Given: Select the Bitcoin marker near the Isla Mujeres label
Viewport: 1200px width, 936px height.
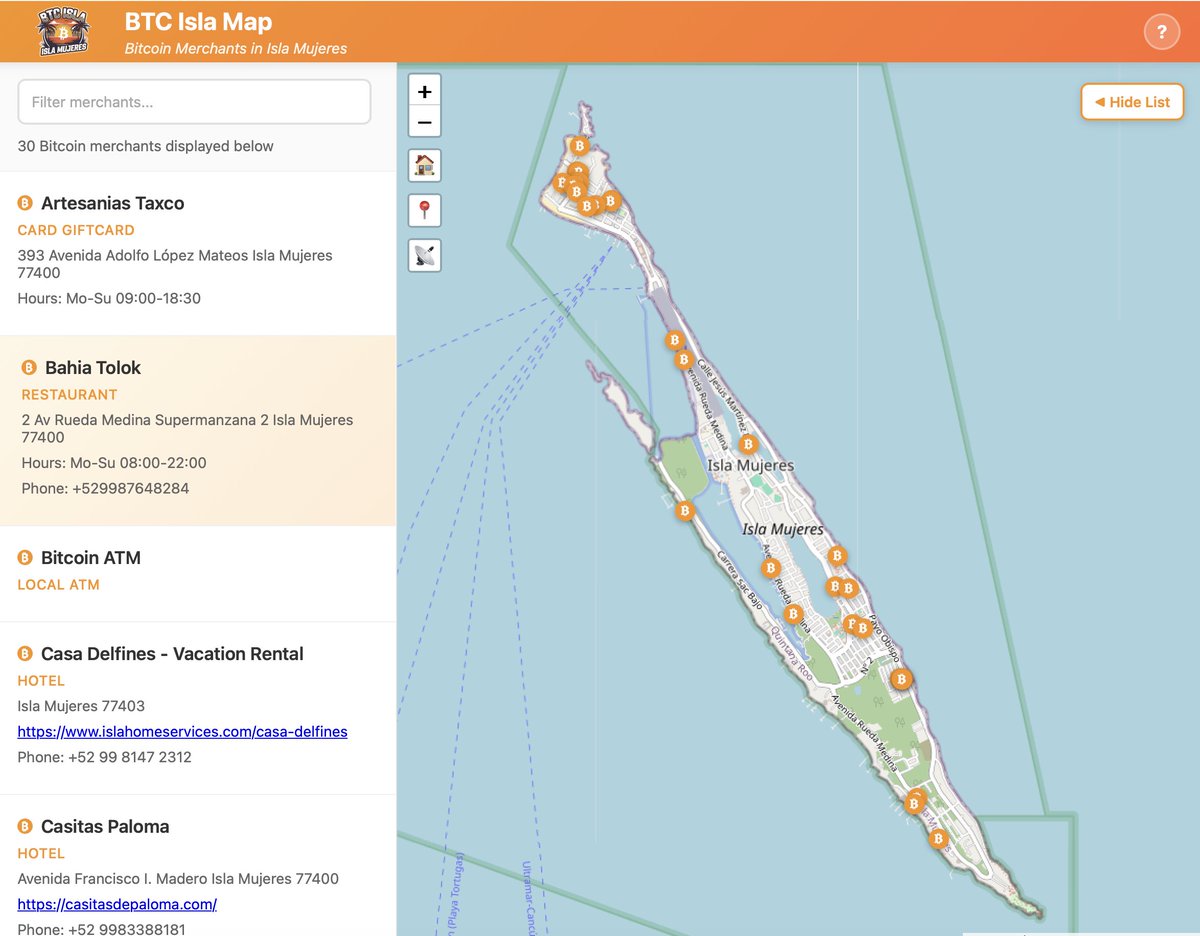Looking at the screenshot, I should tap(748, 444).
